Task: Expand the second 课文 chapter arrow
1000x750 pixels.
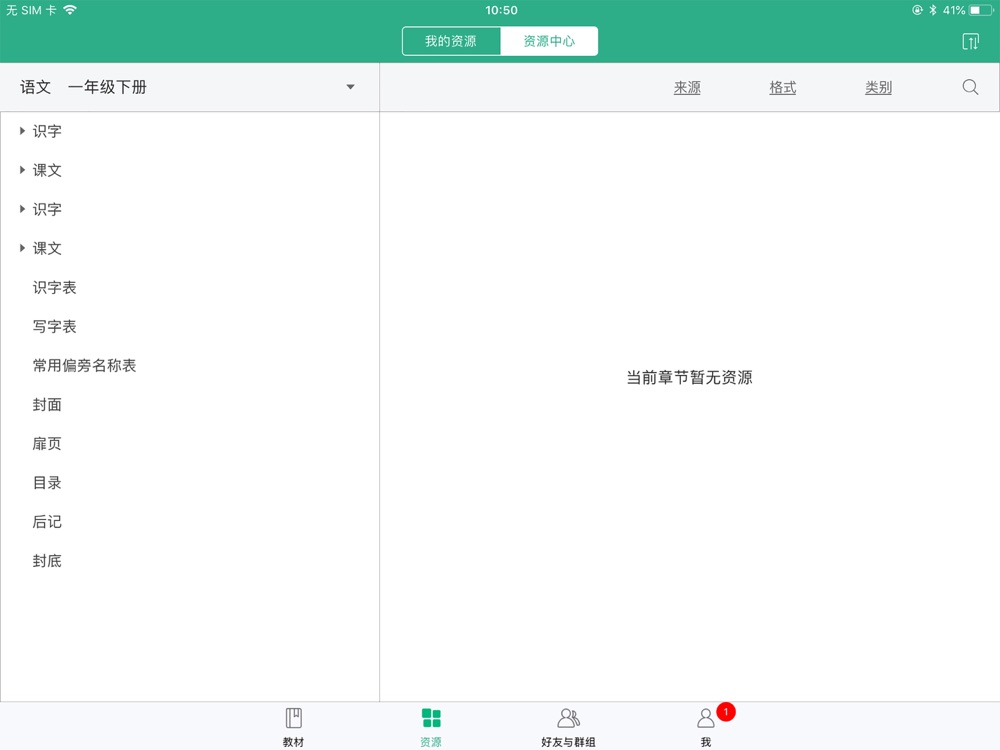Action: (22, 248)
